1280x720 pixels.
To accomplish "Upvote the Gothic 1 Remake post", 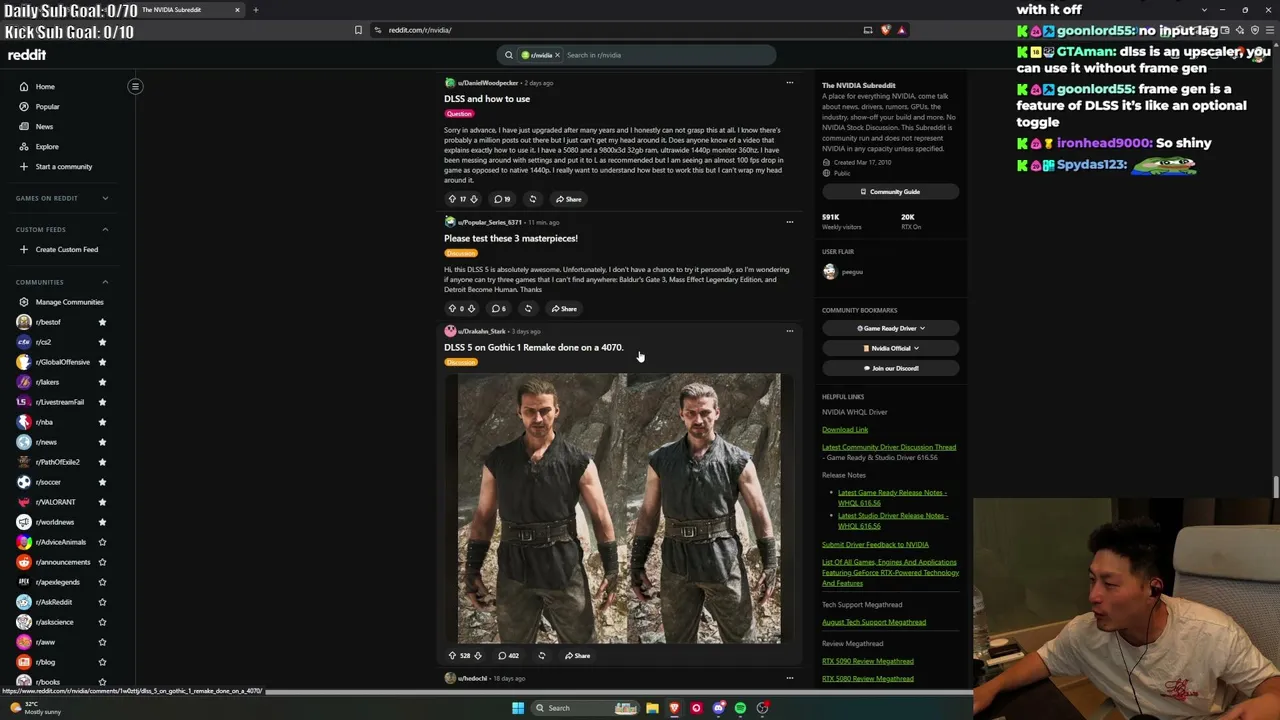I will (452, 656).
